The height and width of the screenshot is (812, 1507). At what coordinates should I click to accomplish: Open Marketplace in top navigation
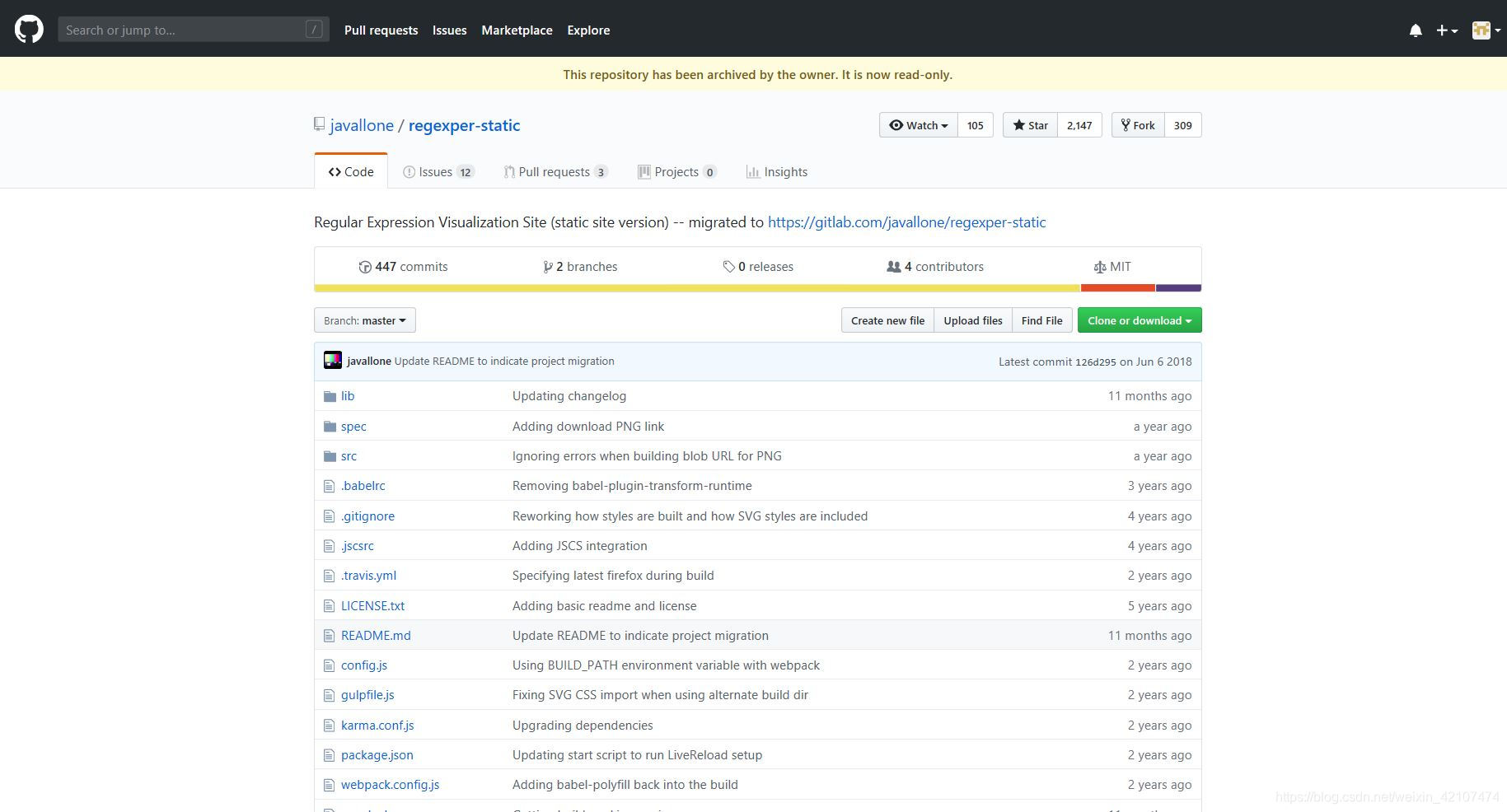[517, 30]
